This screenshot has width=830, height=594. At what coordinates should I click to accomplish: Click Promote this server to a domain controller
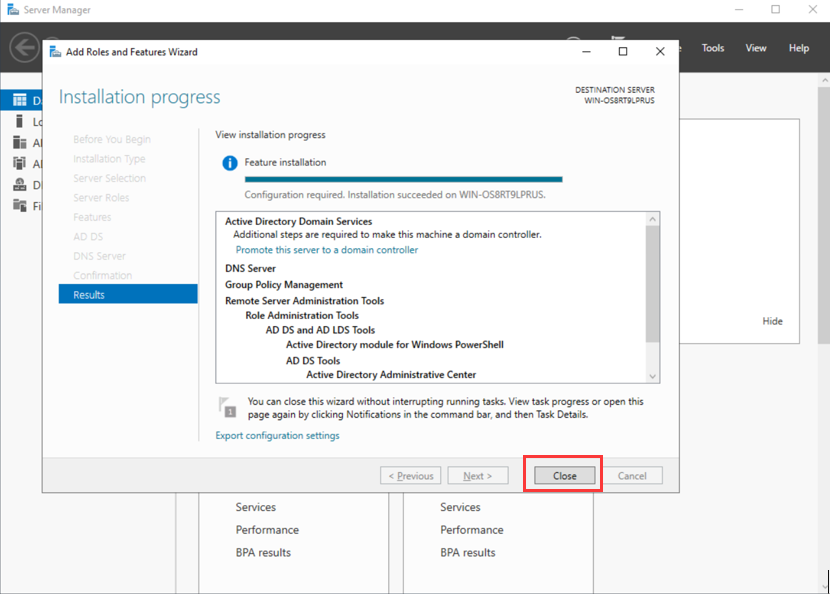pos(327,250)
